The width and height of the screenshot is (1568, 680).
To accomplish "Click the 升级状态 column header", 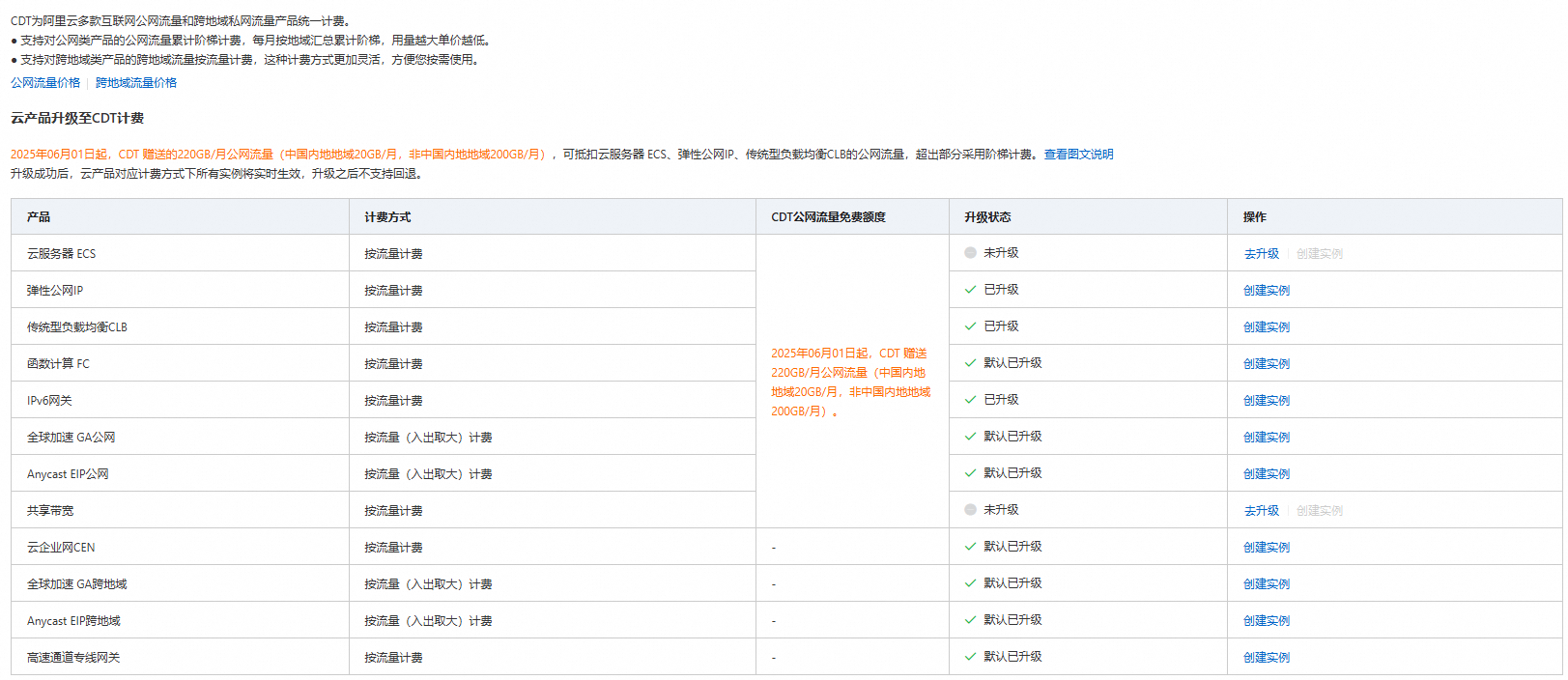I will point(1088,217).
